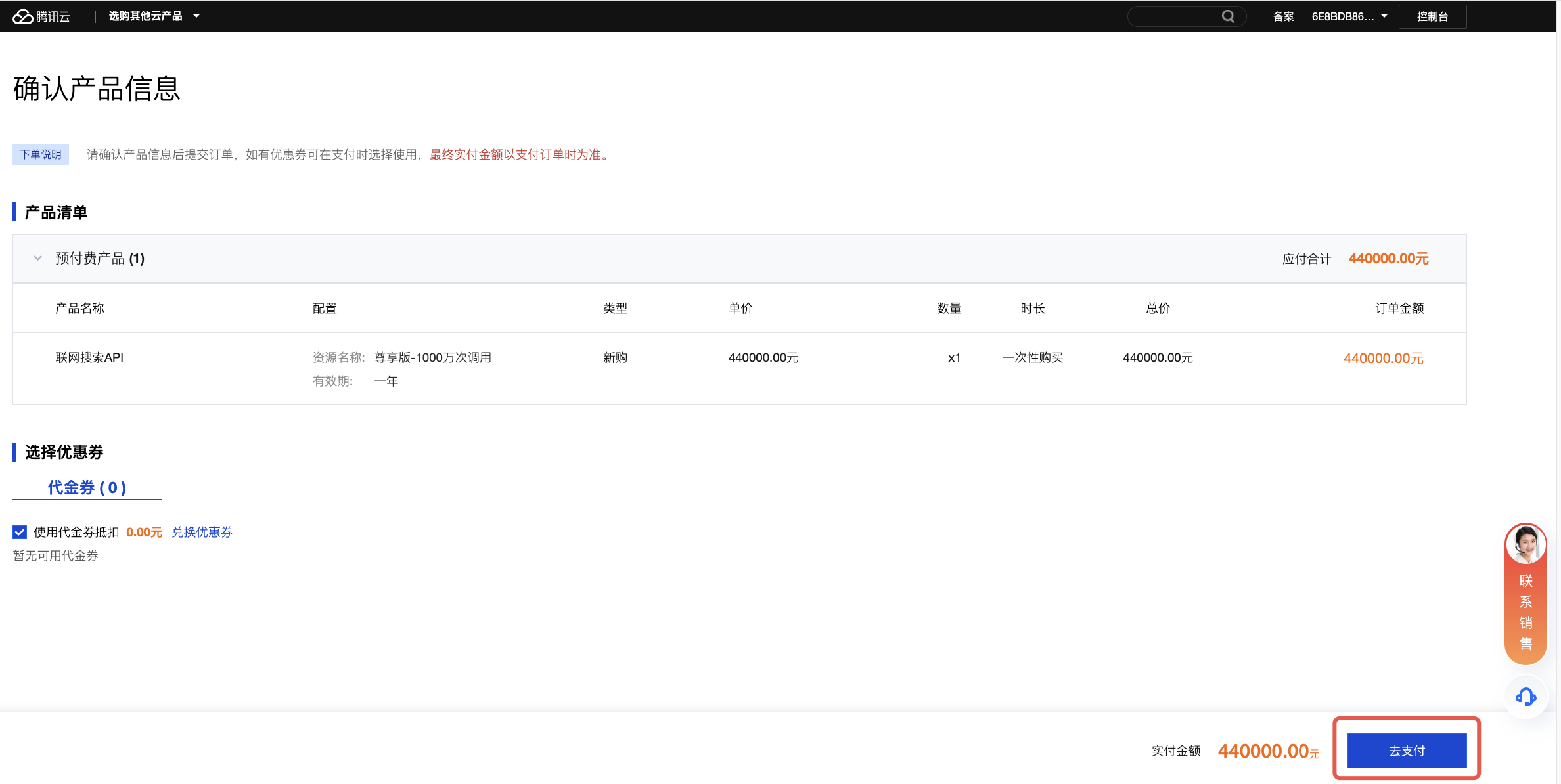The height and width of the screenshot is (784, 1561).
Task: Click the sales representative avatar
Action: pos(1526,544)
